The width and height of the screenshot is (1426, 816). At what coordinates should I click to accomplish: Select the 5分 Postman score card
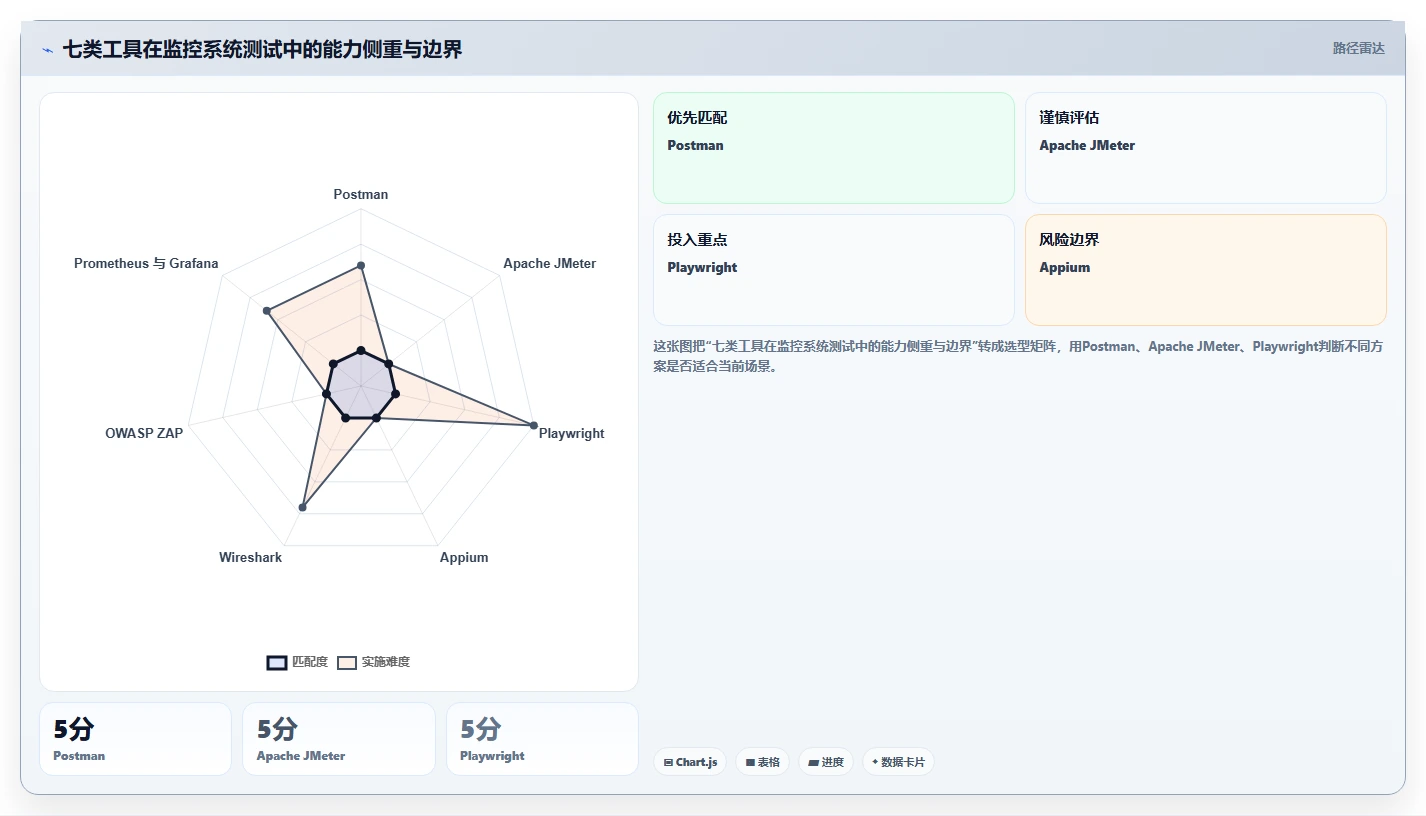click(x=135, y=739)
